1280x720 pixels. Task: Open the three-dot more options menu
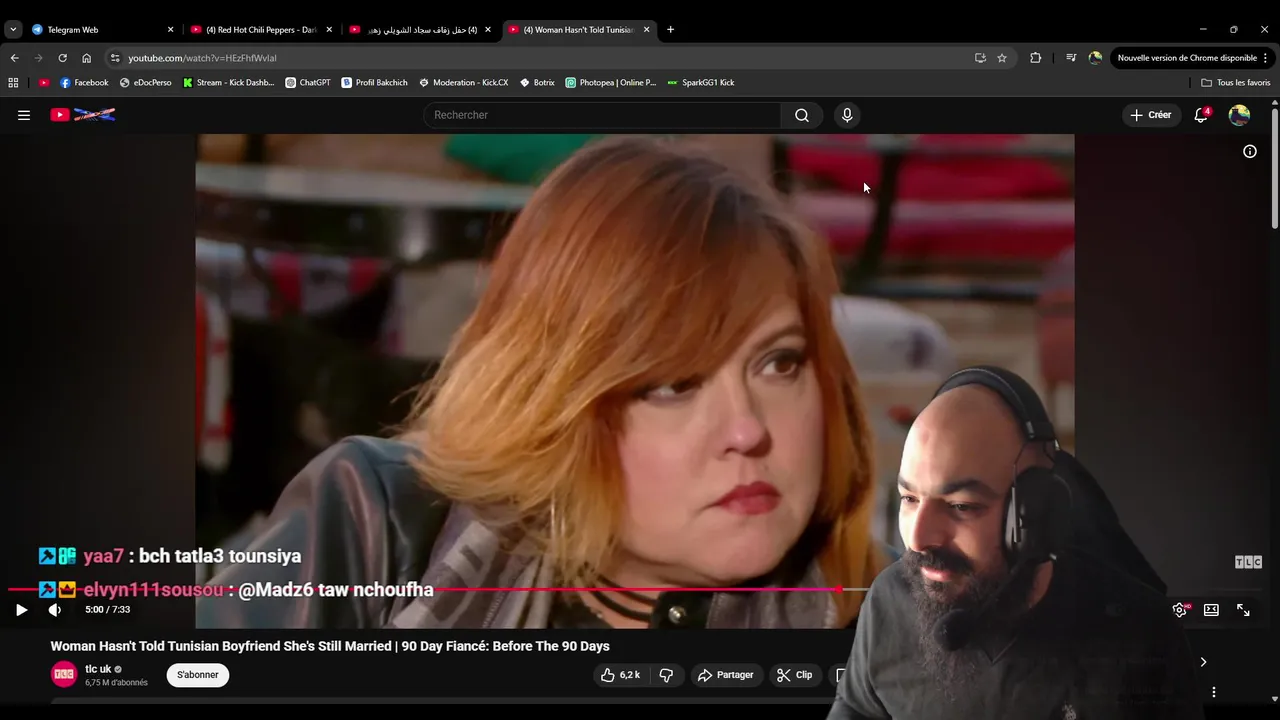click(1213, 692)
